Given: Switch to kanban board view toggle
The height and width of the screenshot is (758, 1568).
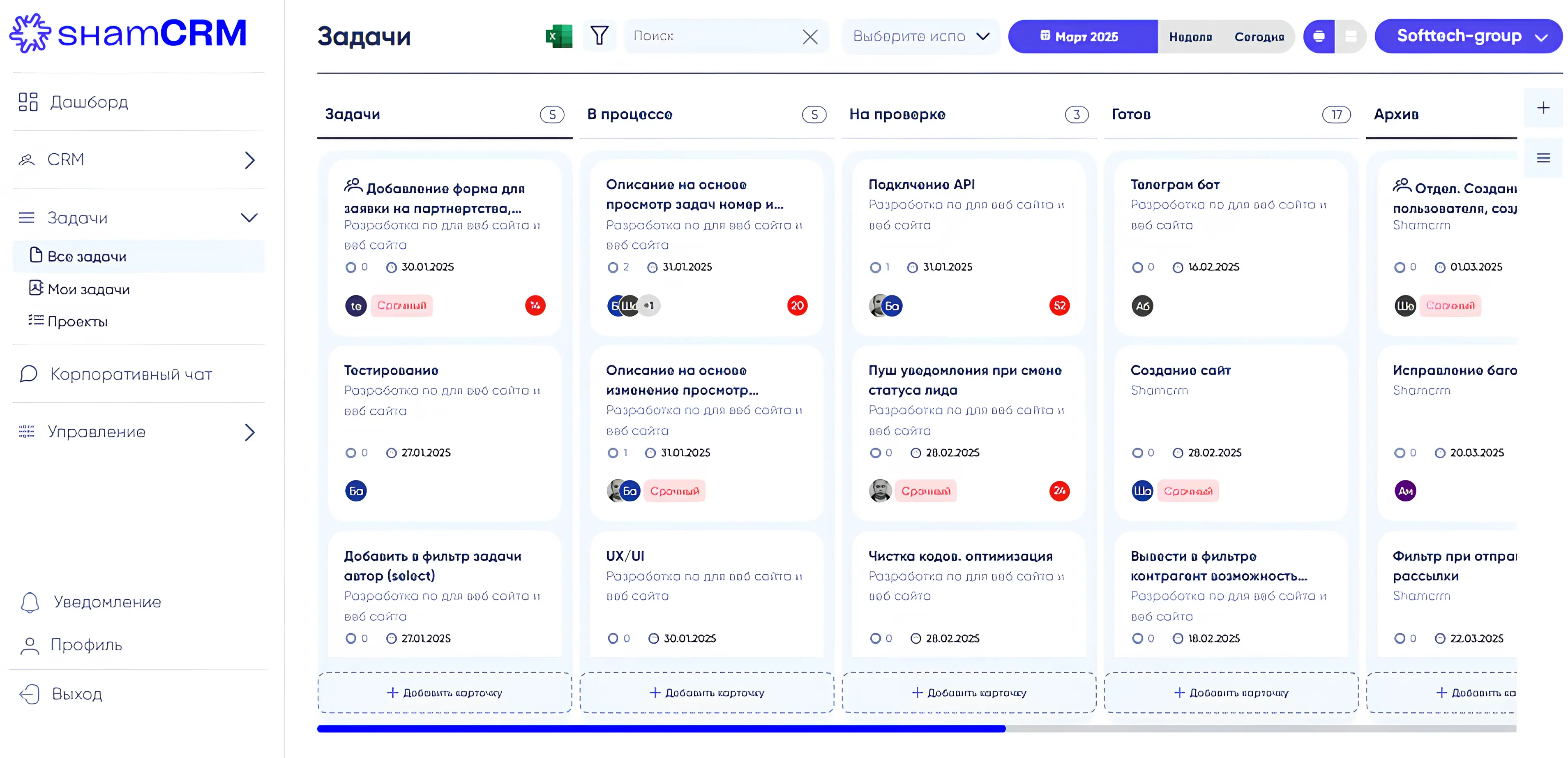Looking at the screenshot, I should click(1319, 37).
